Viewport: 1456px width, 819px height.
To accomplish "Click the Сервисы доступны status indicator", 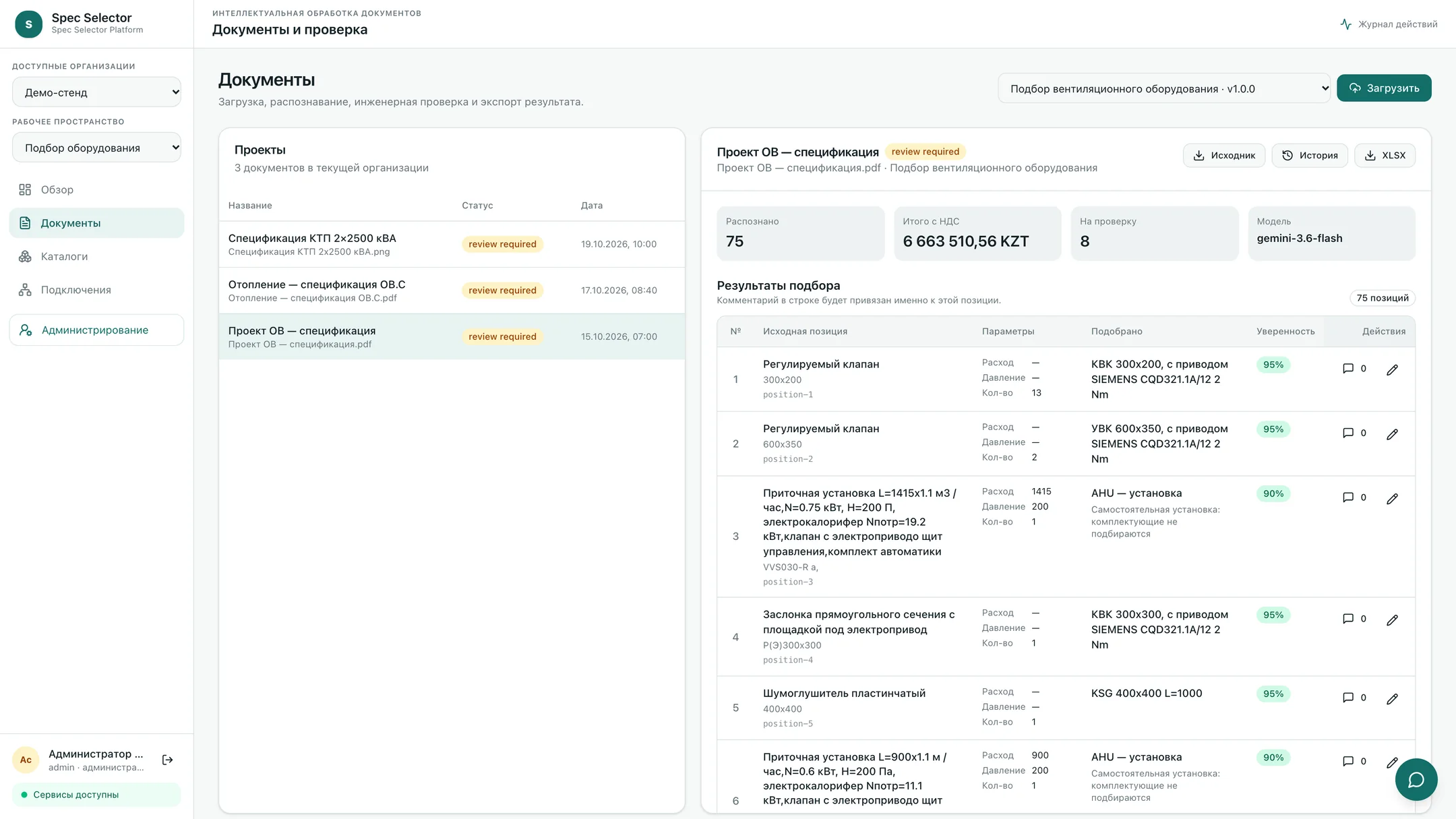I will coord(96,795).
